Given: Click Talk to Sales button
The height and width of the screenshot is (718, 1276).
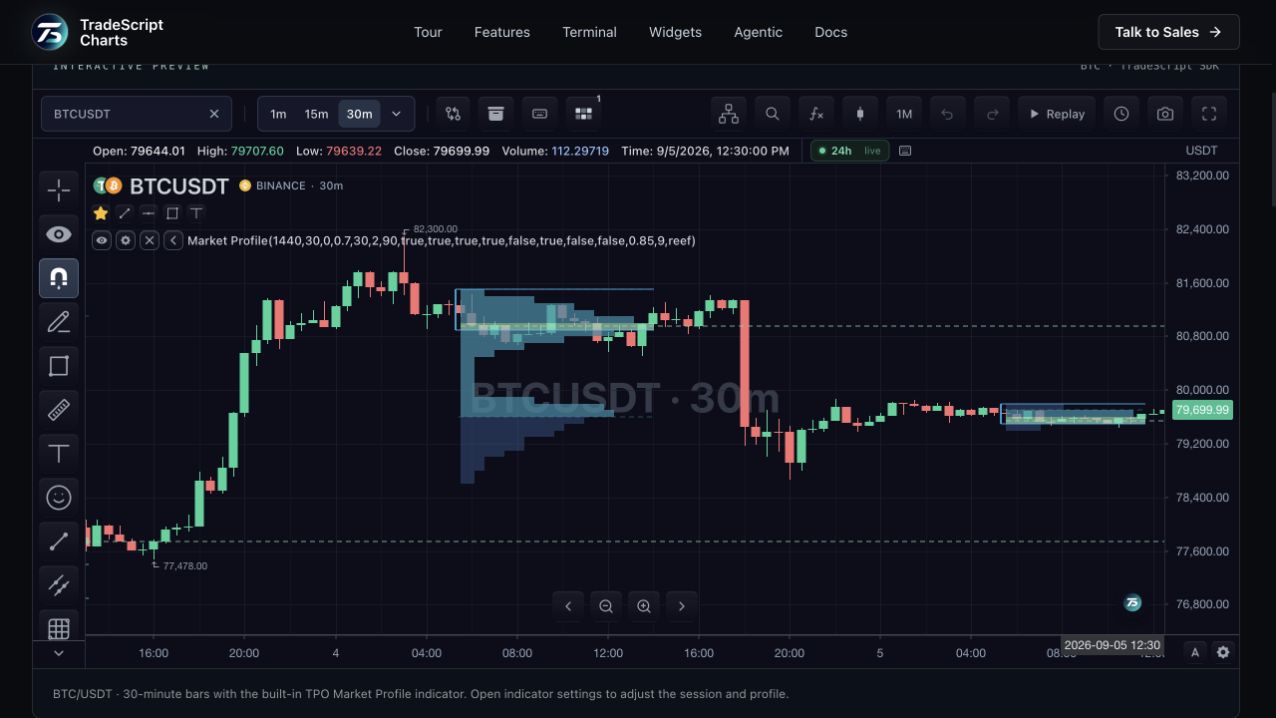Looking at the screenshot, I should point(1168,32).
